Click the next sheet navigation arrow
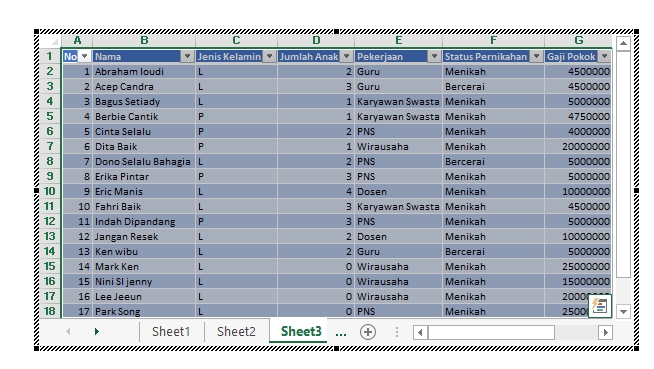The height and width of the screenshot is (369, 654). point(97,331)
